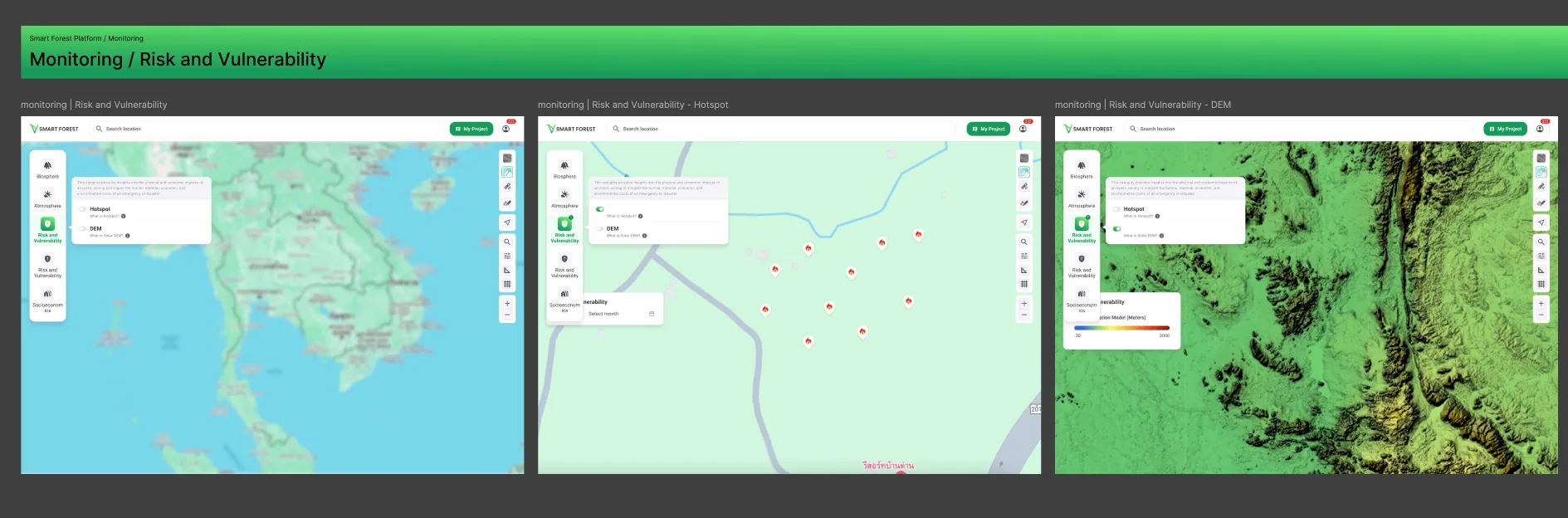Select the triangle measure tool in DEM frame
Viewport: 1568px width, 518px height.
coord(1541,270)
